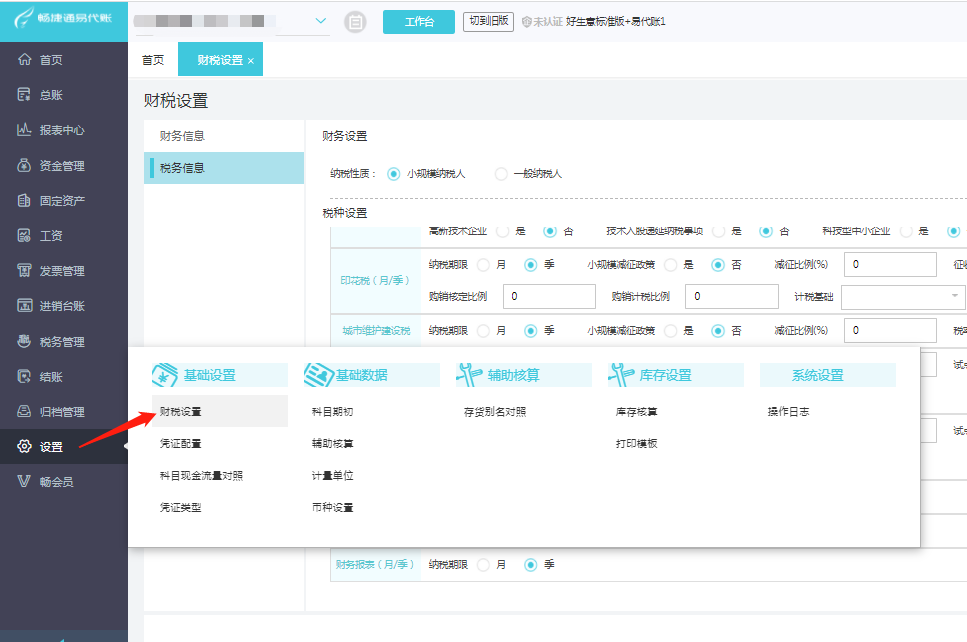
Task: Click the 购销核定比例 input field
Action: 549,297
